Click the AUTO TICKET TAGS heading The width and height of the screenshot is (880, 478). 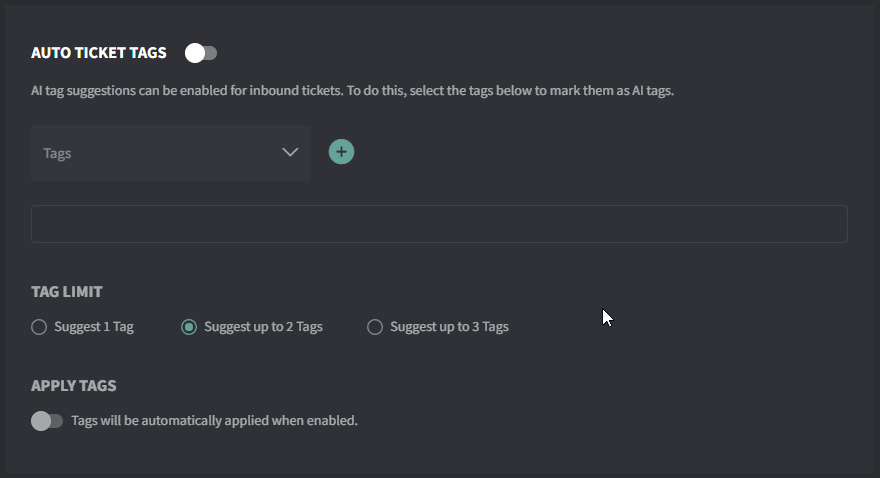[x=99, y=53]
